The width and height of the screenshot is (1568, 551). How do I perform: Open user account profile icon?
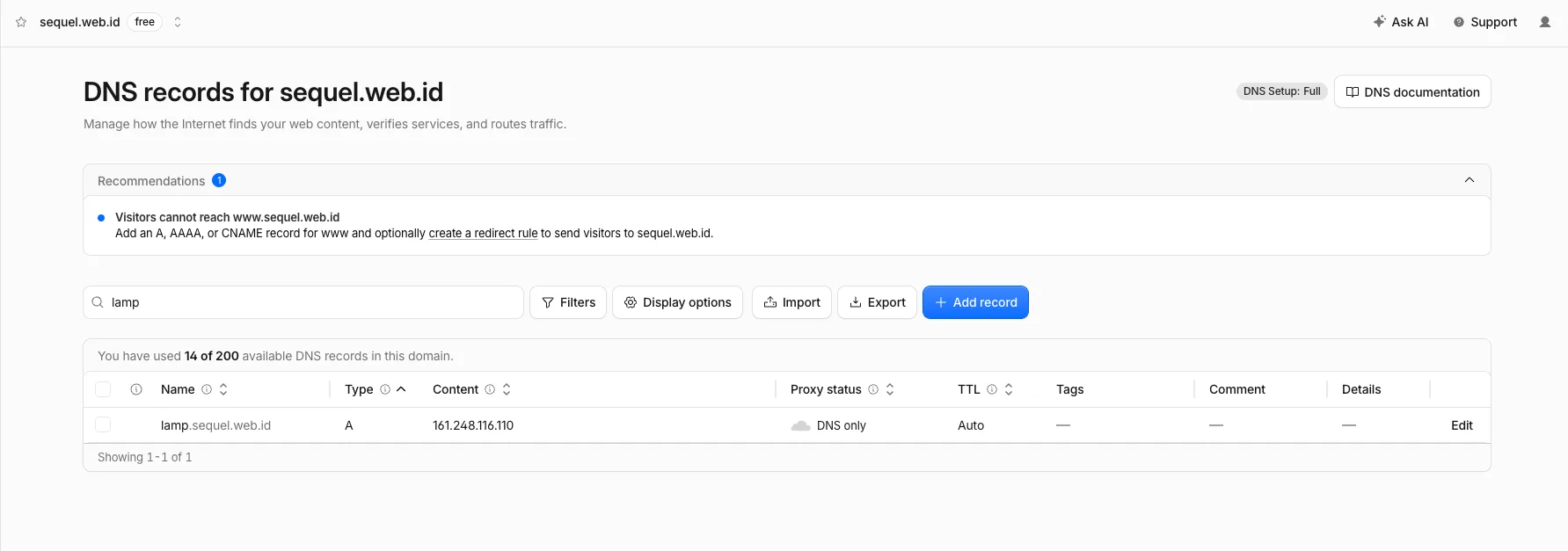point(1545,22)
